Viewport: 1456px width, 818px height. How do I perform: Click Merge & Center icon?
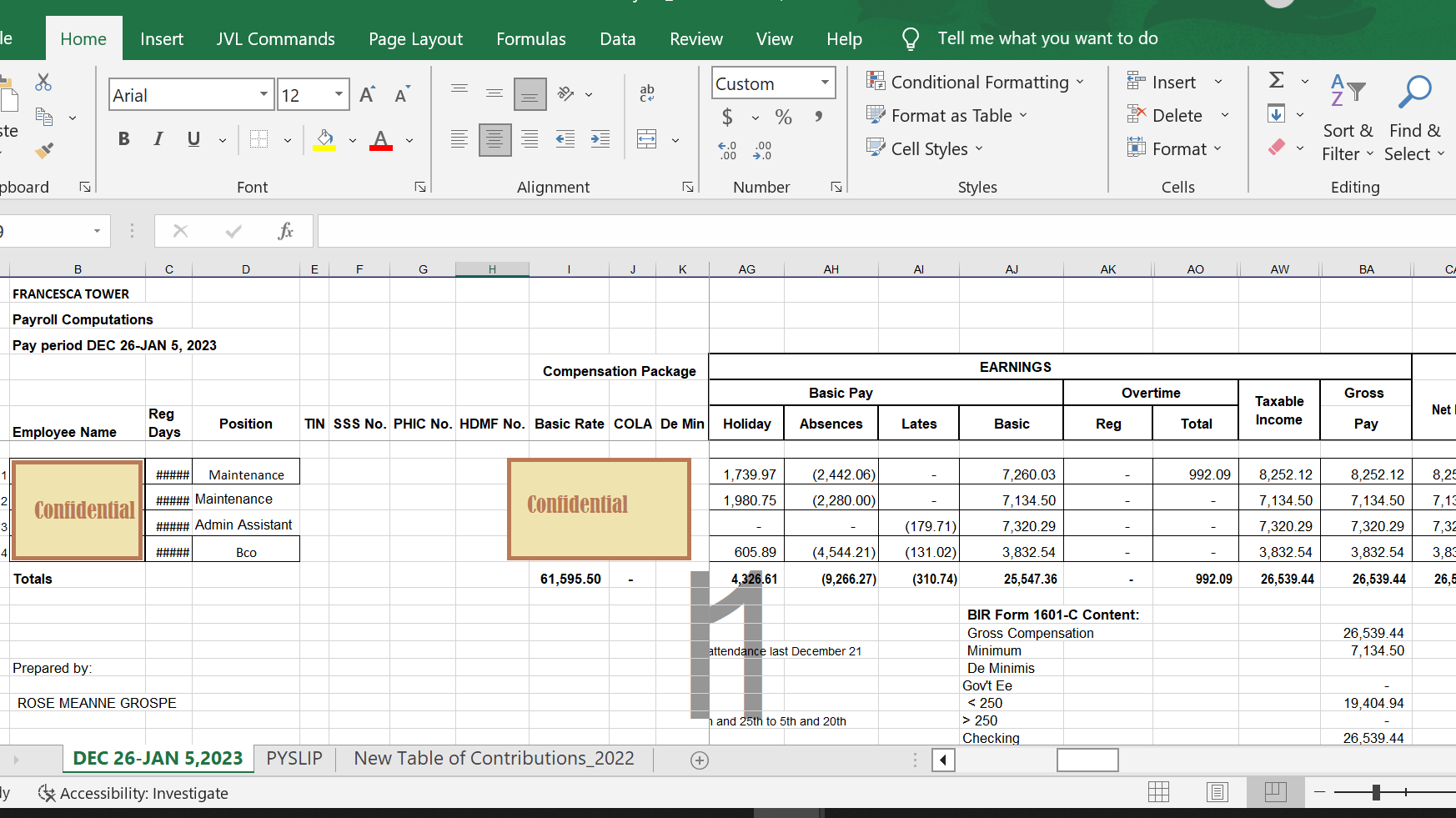pos(647,139)
